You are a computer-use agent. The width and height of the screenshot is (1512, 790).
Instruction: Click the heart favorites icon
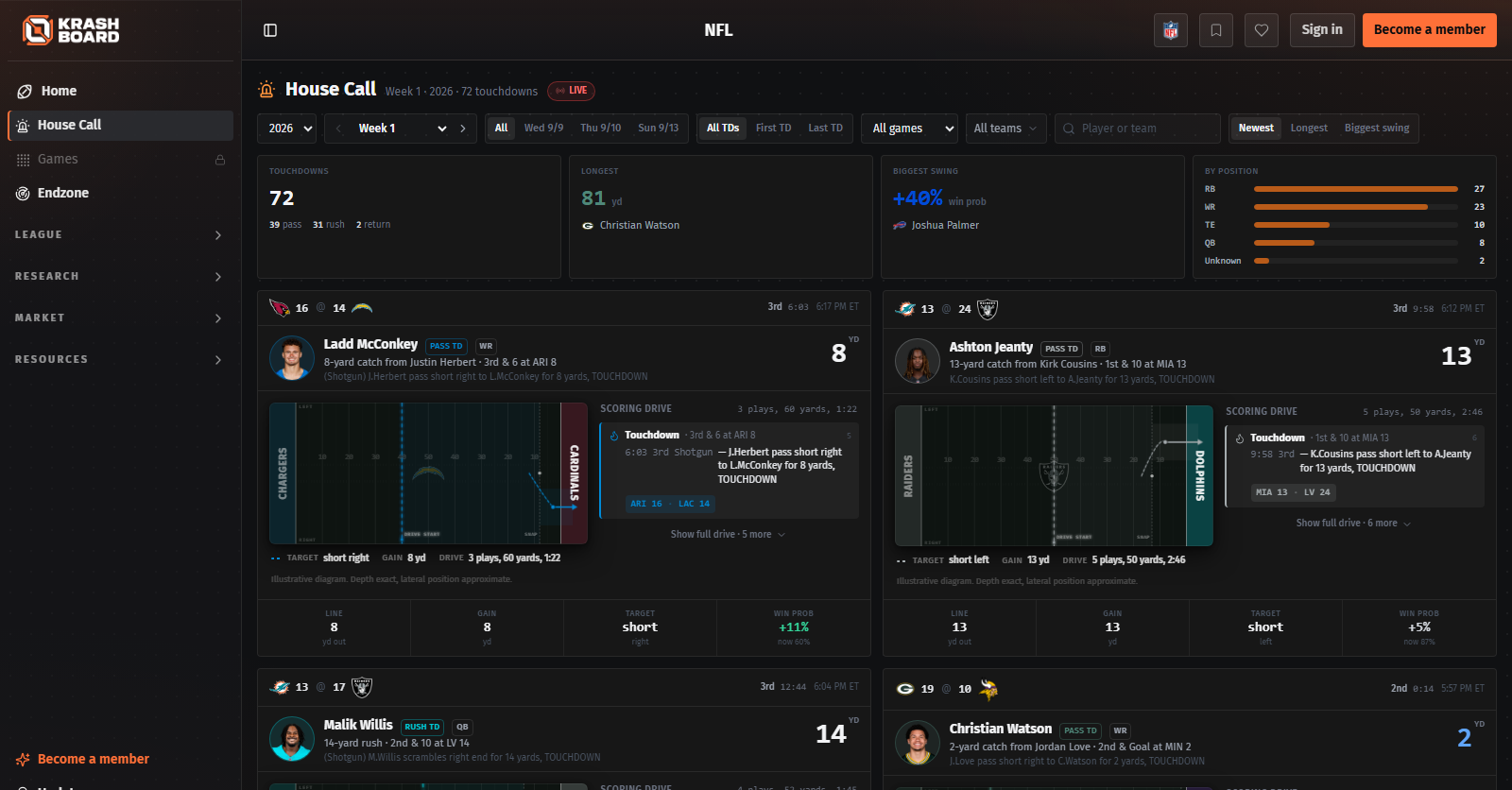pyautogui.click(x=1262, y=30)
